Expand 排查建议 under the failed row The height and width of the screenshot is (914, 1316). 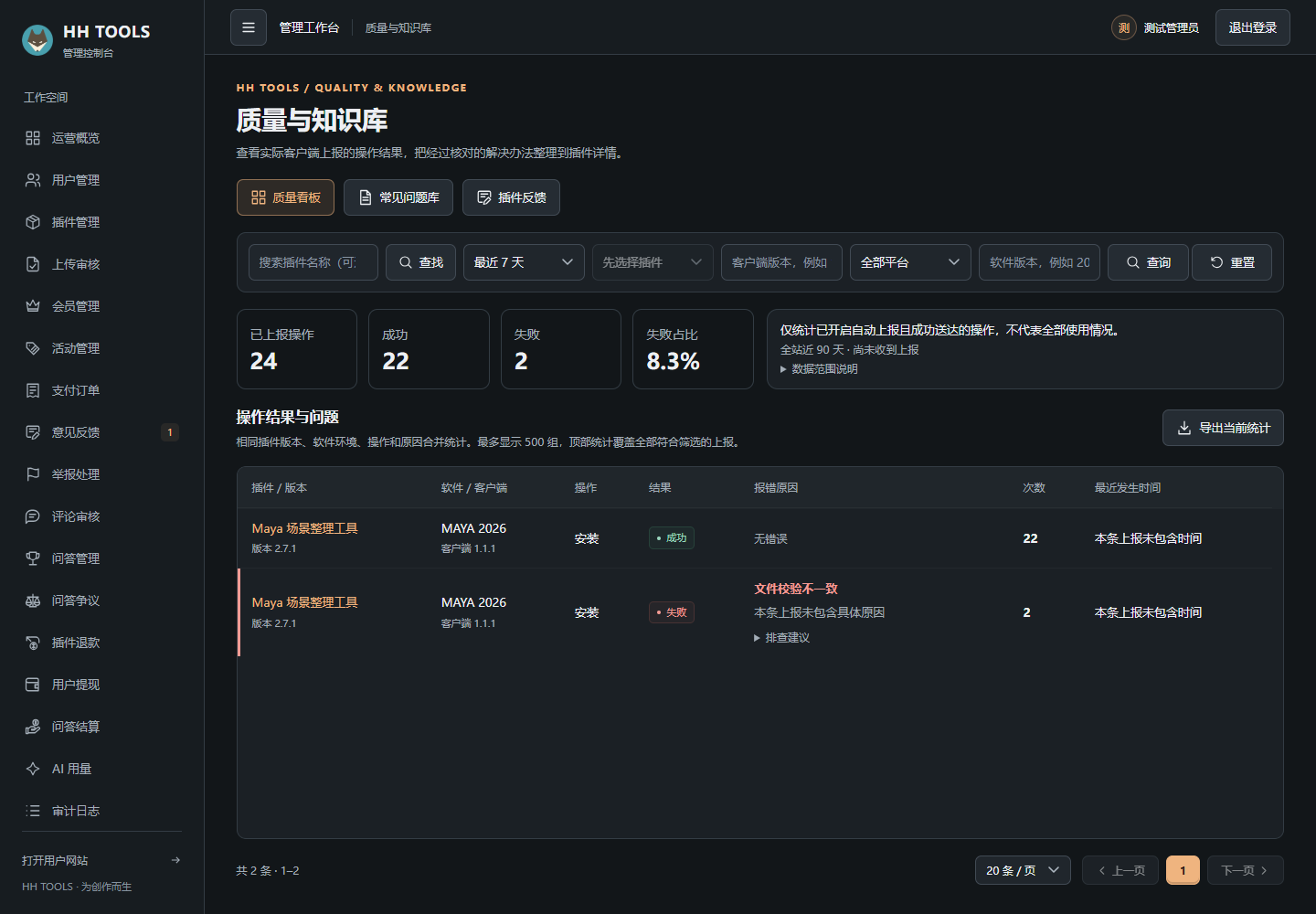[x=781, y=638]
